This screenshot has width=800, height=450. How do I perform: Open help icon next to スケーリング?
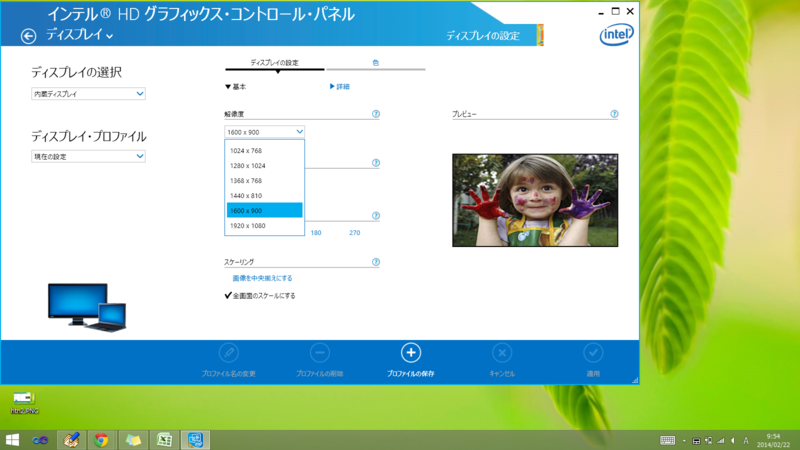point(376,262)
